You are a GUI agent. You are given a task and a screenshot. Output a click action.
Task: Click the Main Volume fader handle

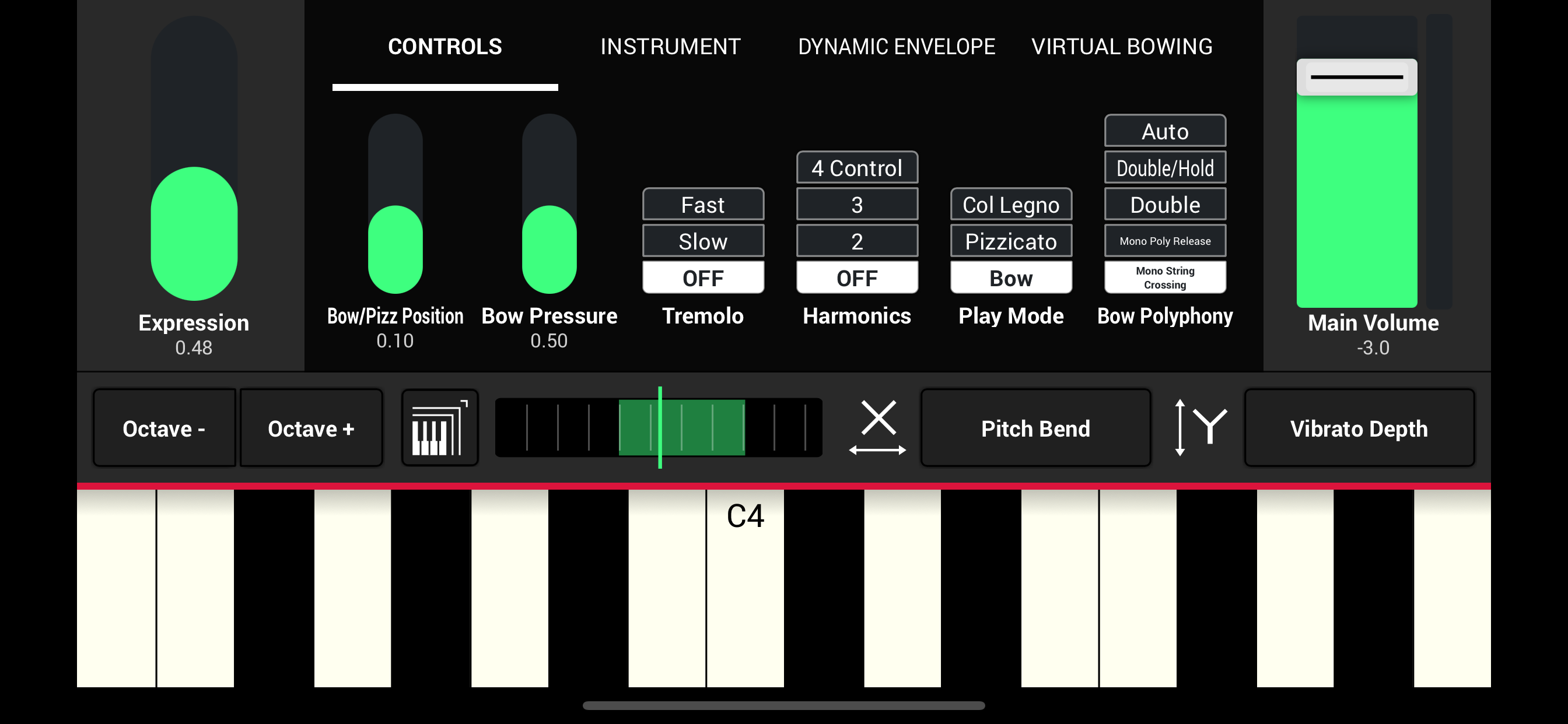pyautogui.click(x=1357, y=77)
